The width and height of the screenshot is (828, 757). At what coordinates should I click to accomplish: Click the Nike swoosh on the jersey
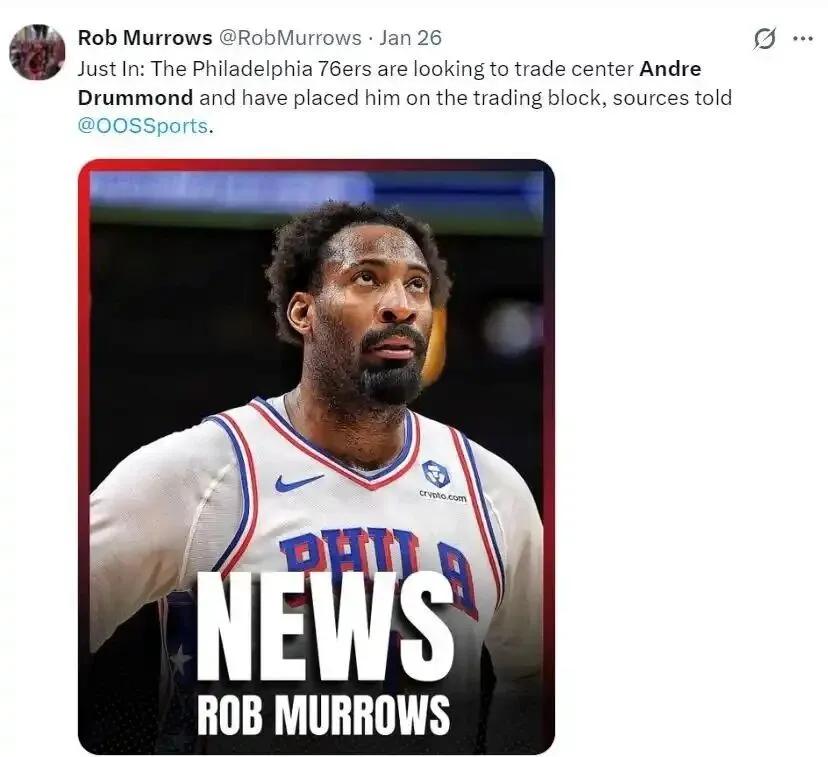pyautogui.click(x=299, y=481)
